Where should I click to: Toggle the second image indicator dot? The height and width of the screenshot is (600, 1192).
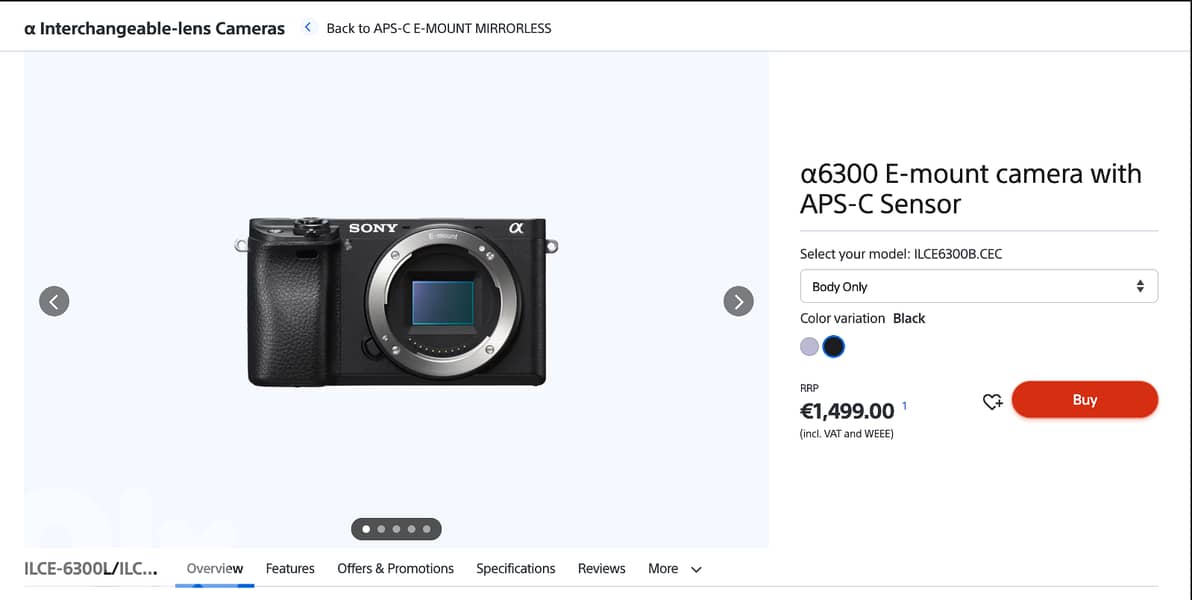(x=381, y=529)
